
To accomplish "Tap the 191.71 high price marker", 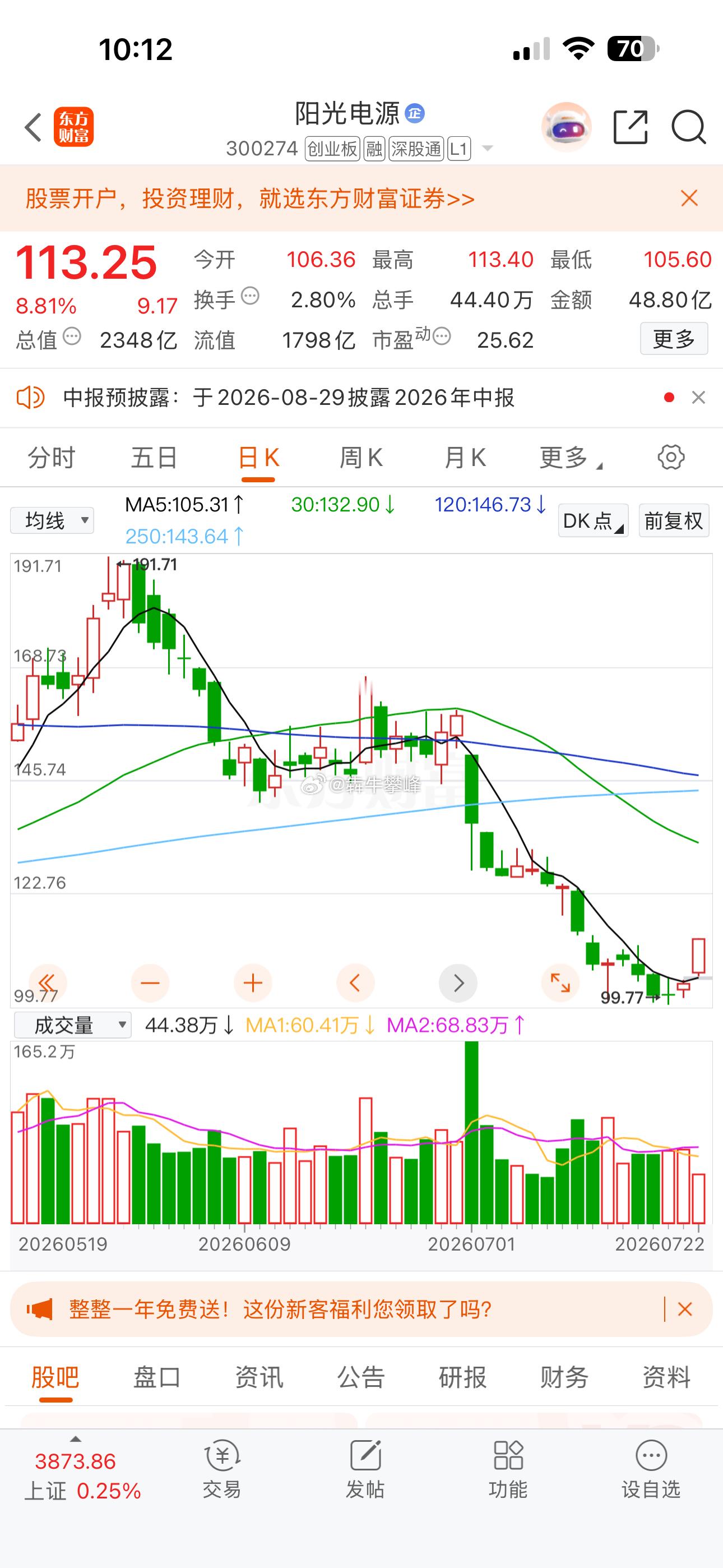I will (147, 564).
